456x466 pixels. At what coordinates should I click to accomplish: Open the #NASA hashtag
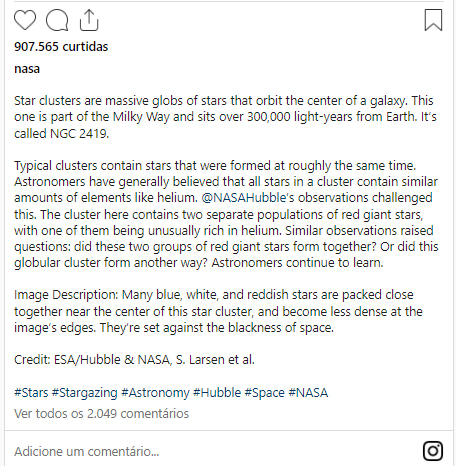pos(308,392)
